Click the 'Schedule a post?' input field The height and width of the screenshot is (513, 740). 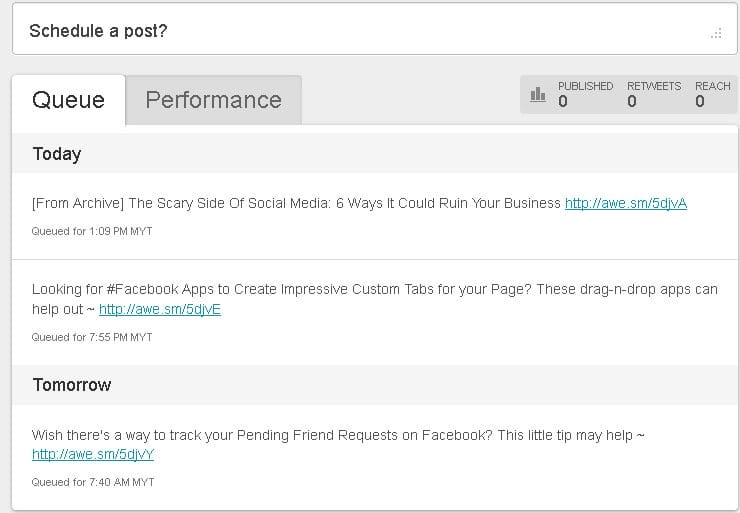coord(360,31)
